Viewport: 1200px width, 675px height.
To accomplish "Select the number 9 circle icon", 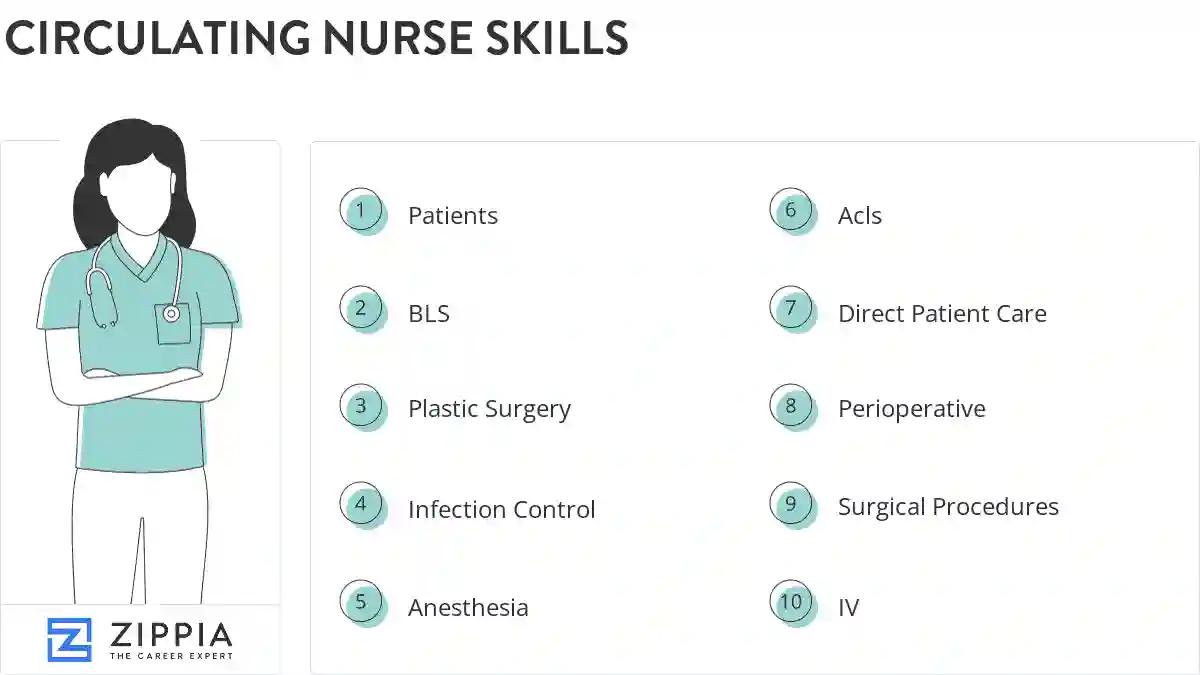I will [x=791, y=505].
